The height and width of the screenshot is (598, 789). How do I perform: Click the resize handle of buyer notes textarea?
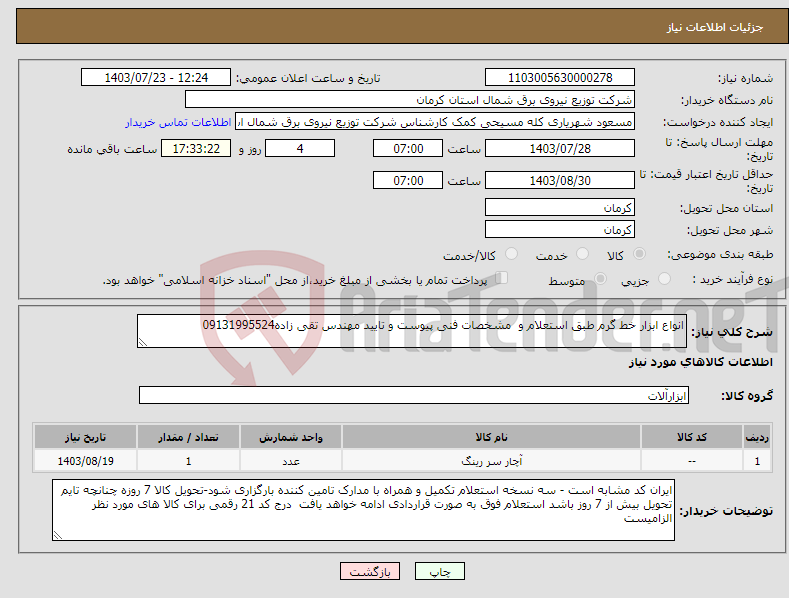point(58,535)
